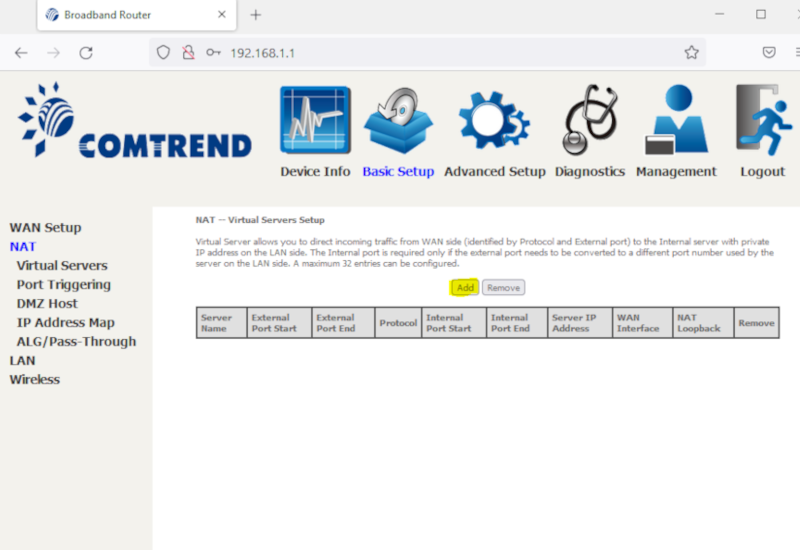Click the Server IP Address header
Image resolution: width=800 pixels, height=550 pixels.
[x=580, y=323]
